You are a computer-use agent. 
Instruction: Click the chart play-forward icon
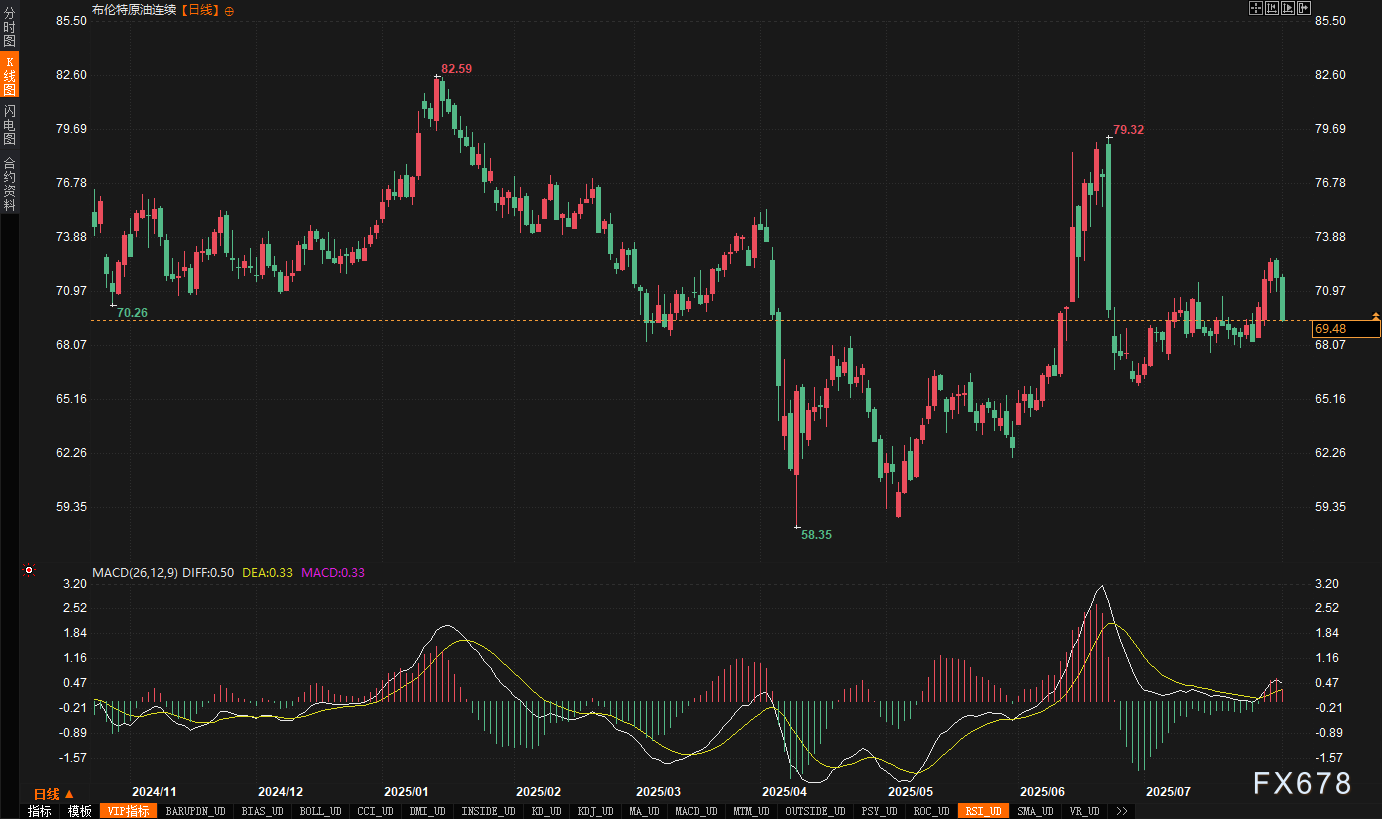1288,8
